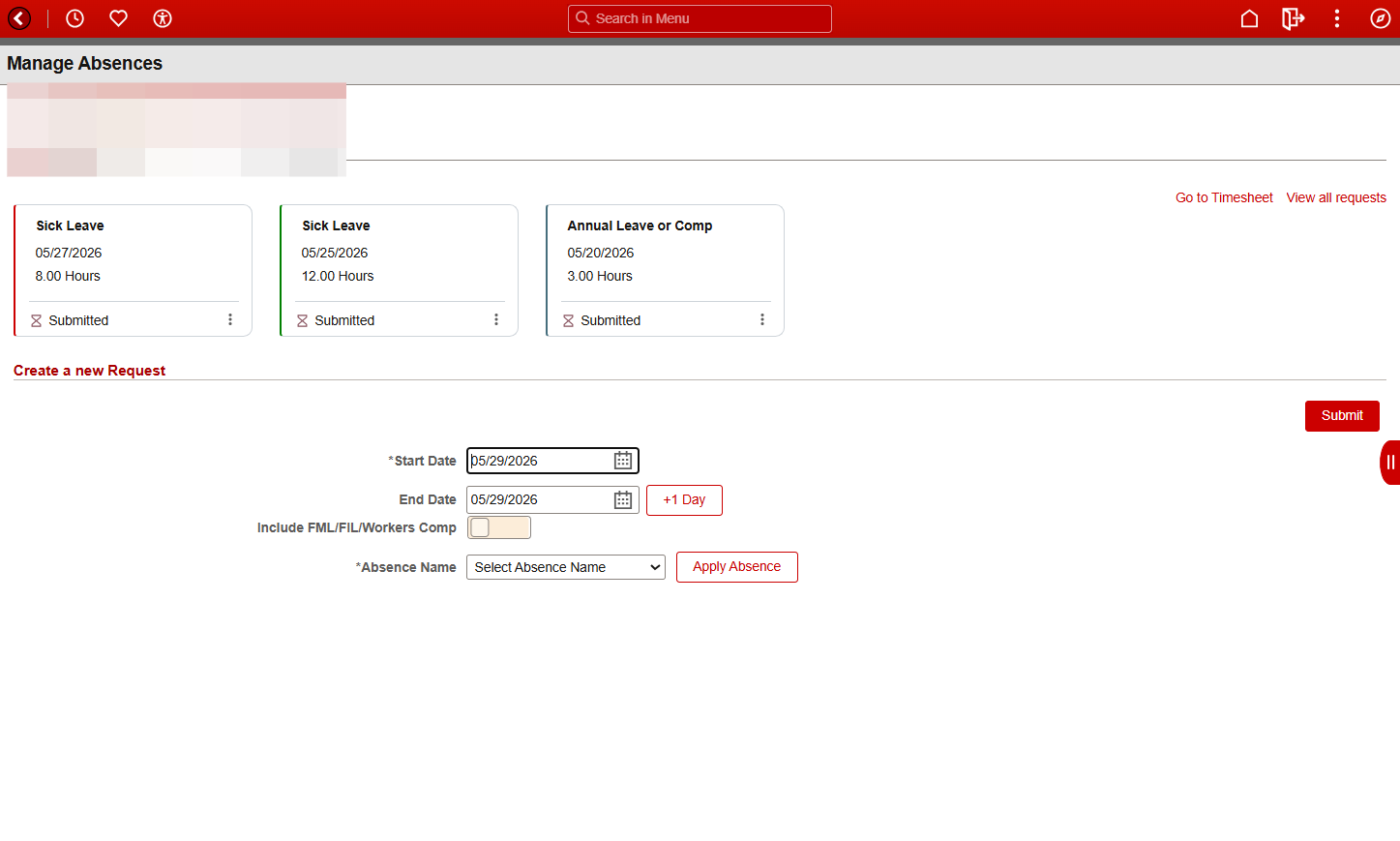Open accessibility options icon
The image size is (1400, 841).
point(163,18)
